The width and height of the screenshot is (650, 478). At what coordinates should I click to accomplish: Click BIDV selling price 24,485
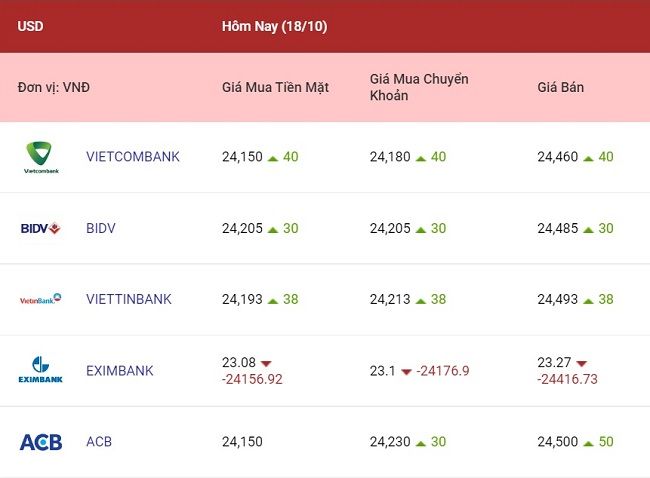pyautogui.click(x=558, y=228)
